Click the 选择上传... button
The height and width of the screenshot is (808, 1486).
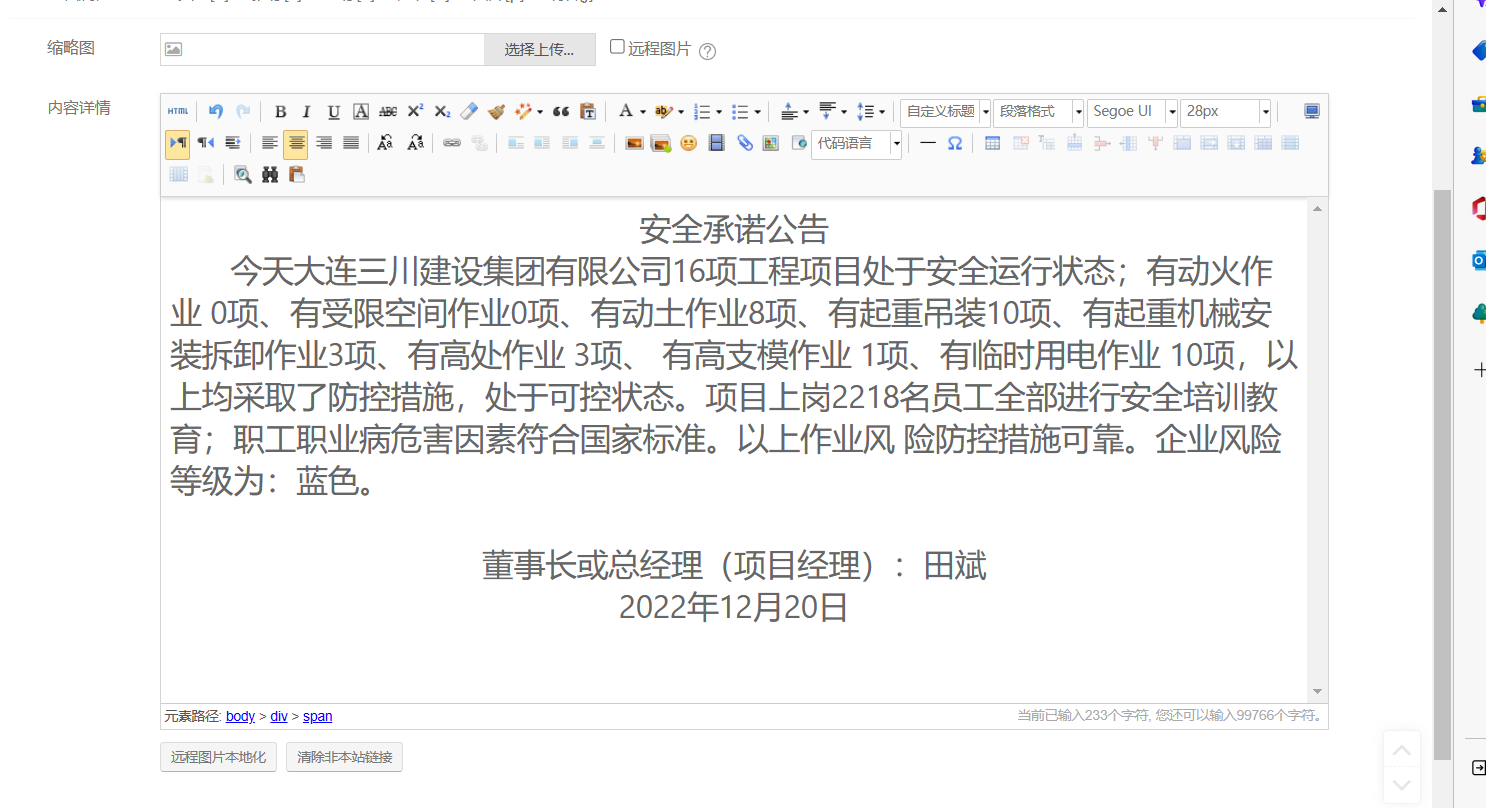[x=540, y=50]
